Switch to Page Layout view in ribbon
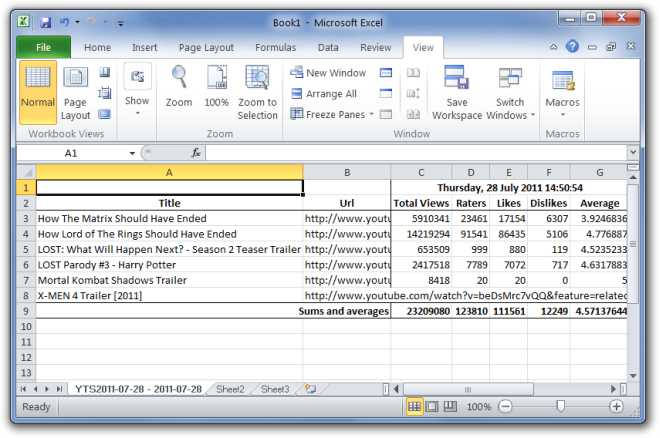 click(75, 93)
